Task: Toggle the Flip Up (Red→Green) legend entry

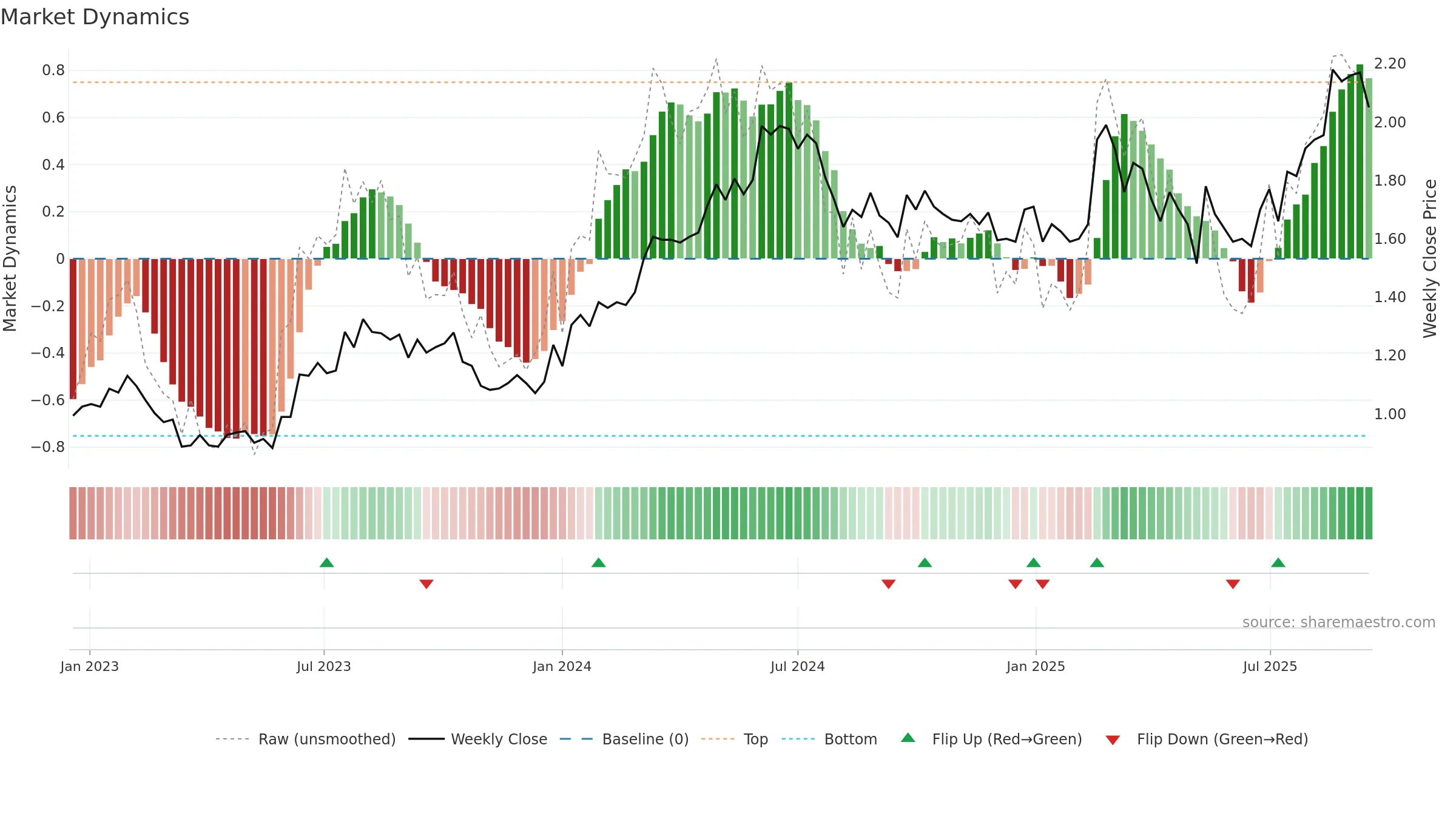Action: (991, 739)
